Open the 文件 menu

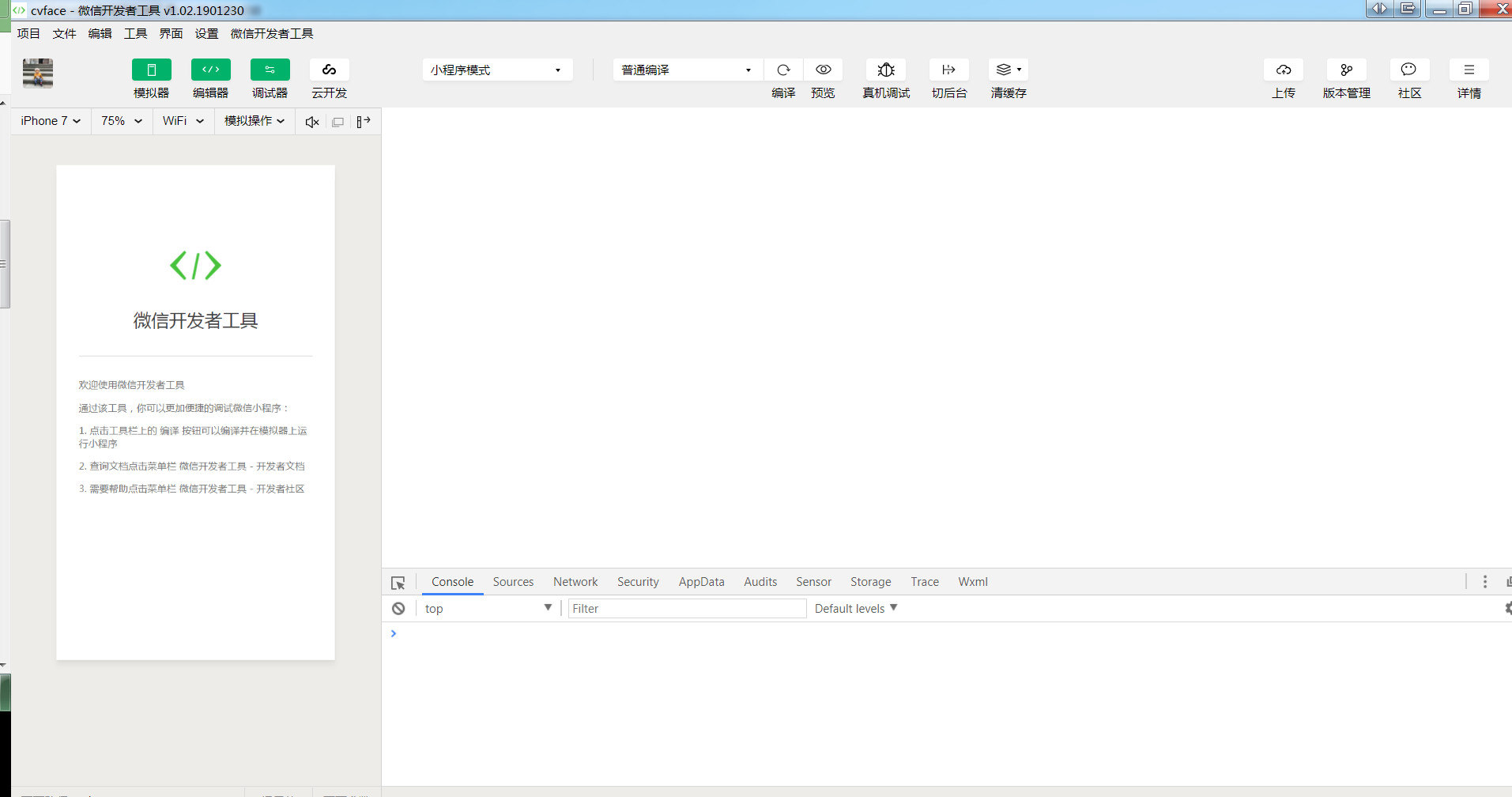tap(64, 33)
